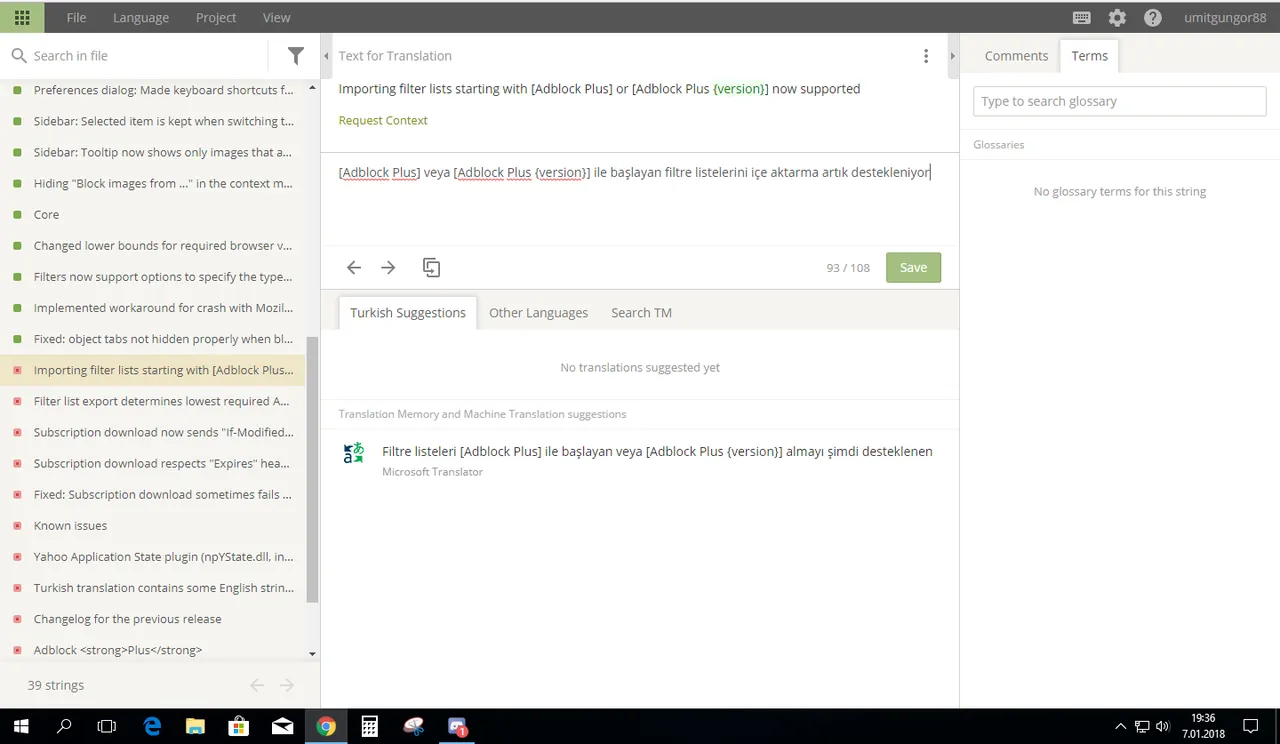Open the three-dot menu beside Text for Translation
Screen dimensions: 1280x744
(x=926, y=56)
